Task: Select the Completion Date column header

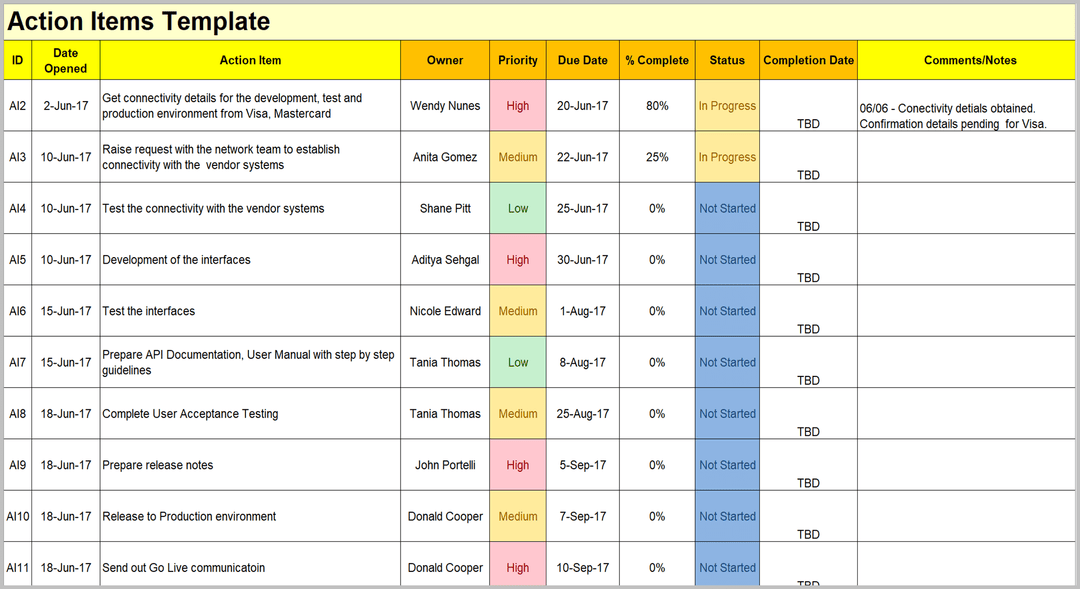Action: [x=808, y=60]
